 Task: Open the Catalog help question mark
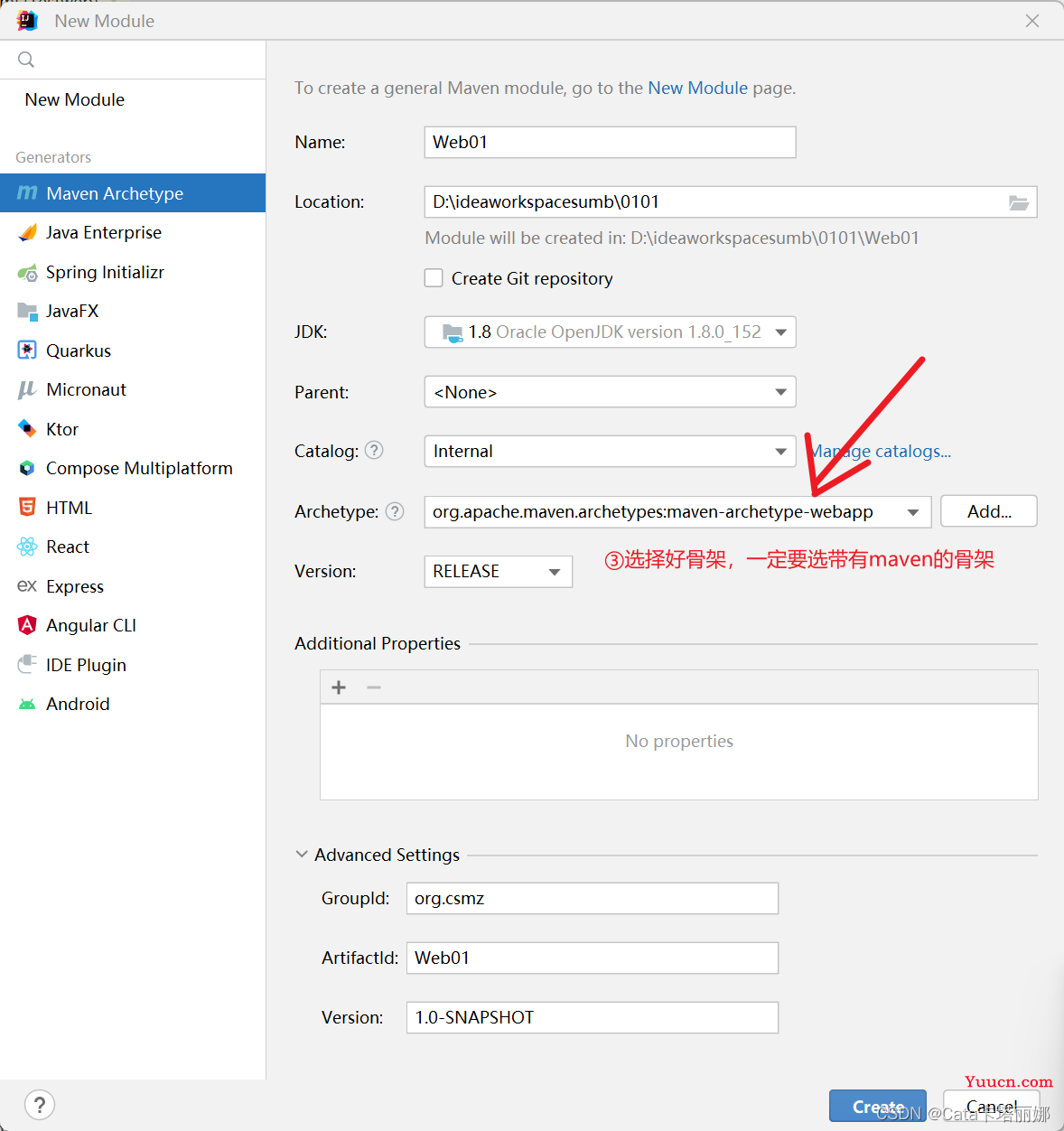[374, 450]
